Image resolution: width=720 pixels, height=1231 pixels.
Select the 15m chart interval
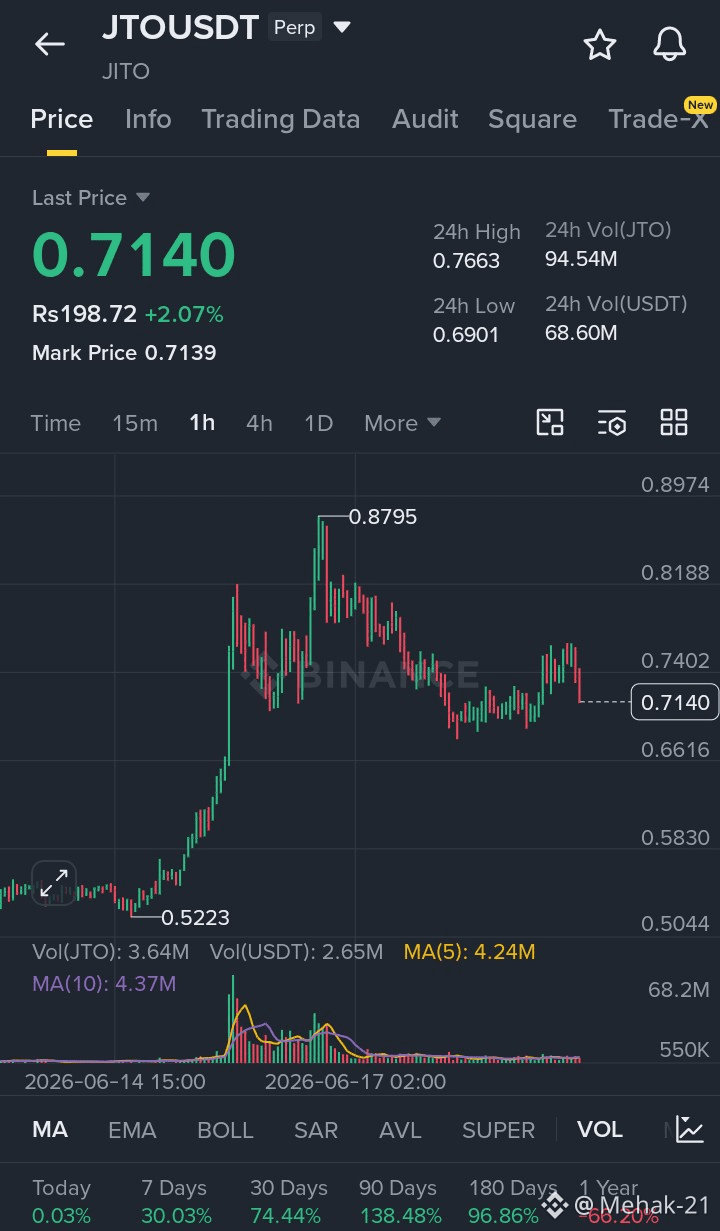click(x=135, y=423)
